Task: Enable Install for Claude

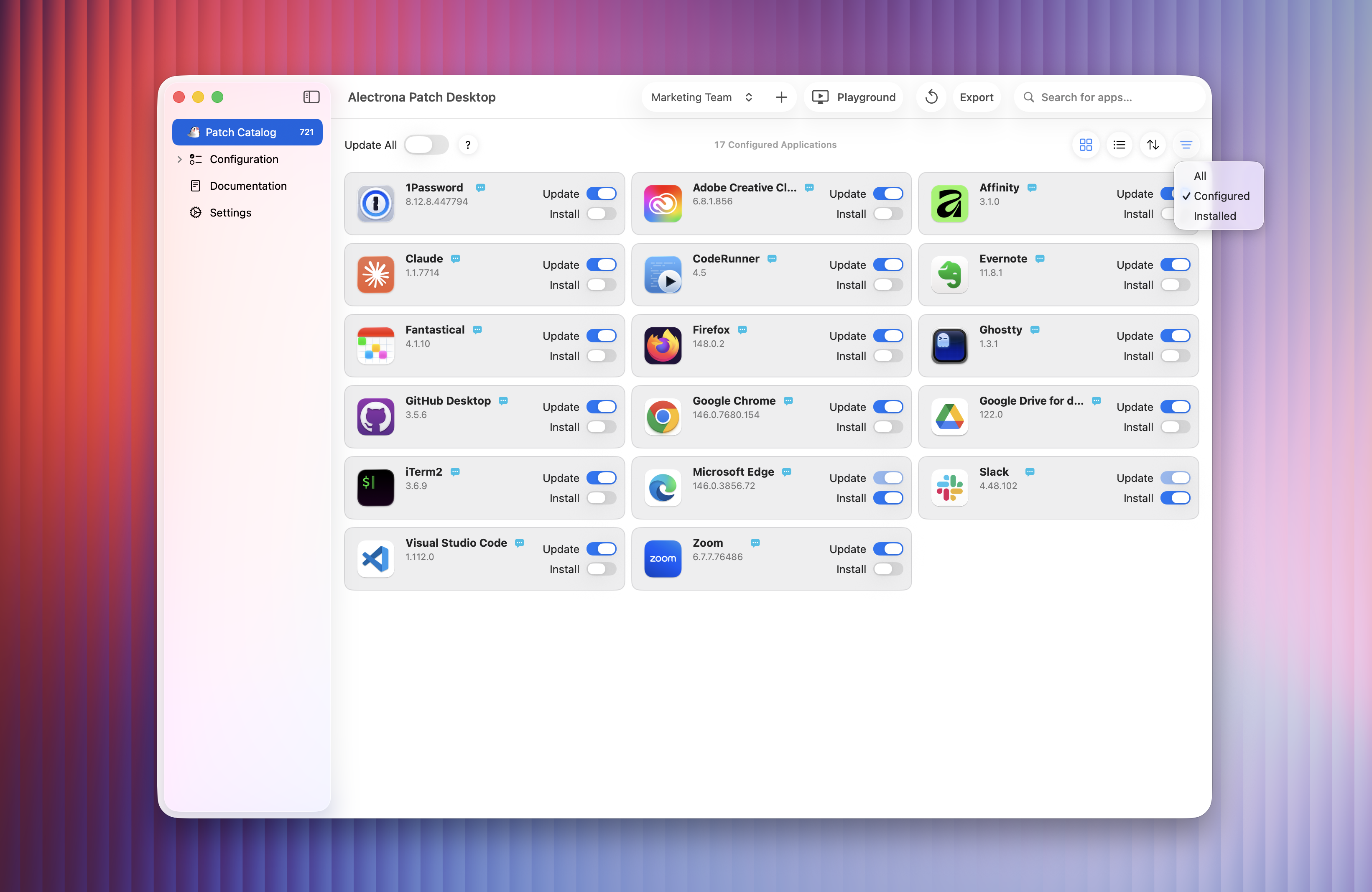Action: coord(601,285)
